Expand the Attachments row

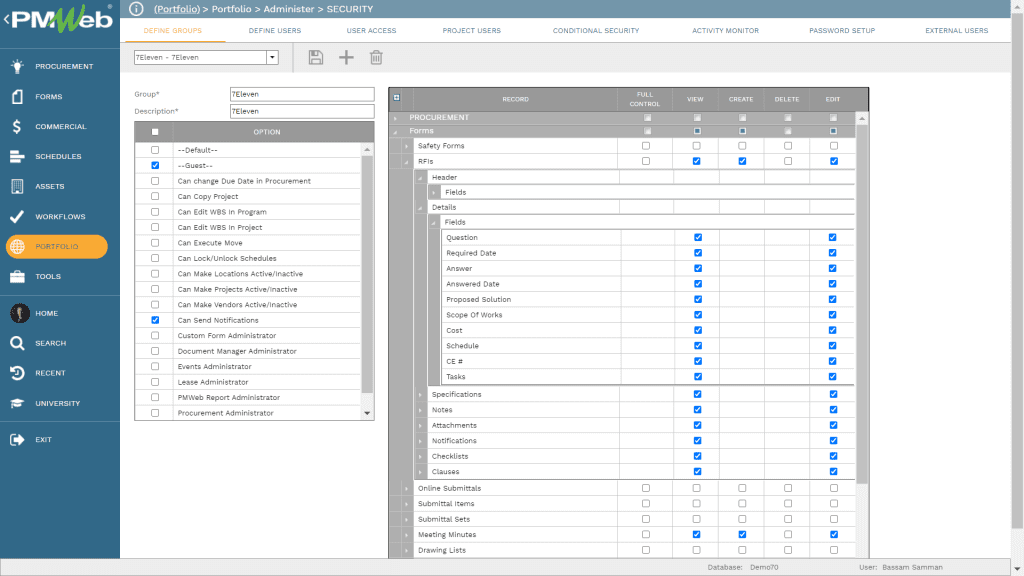click(421, 426)
